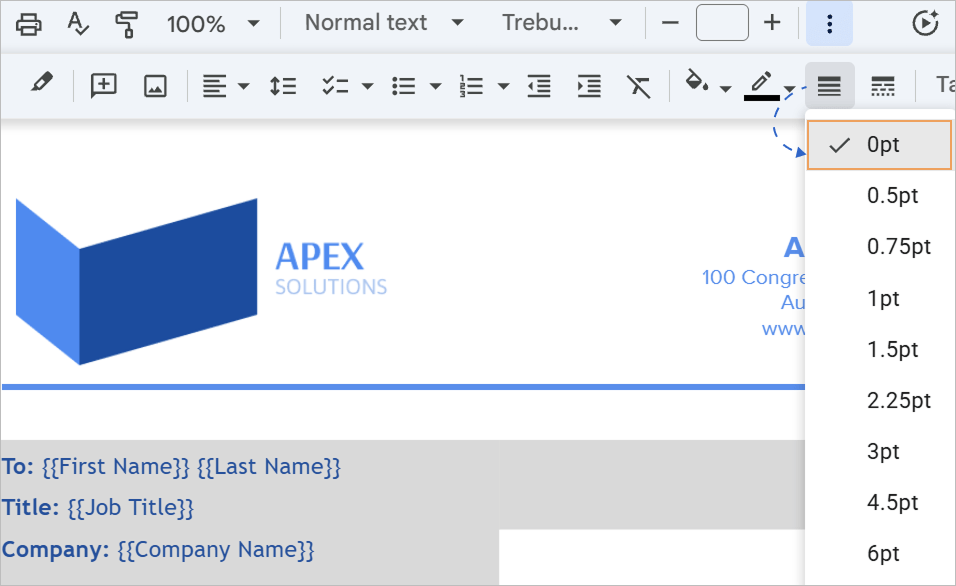Increase indent
This screenshot has height=586, width=956.
point(589,86)
